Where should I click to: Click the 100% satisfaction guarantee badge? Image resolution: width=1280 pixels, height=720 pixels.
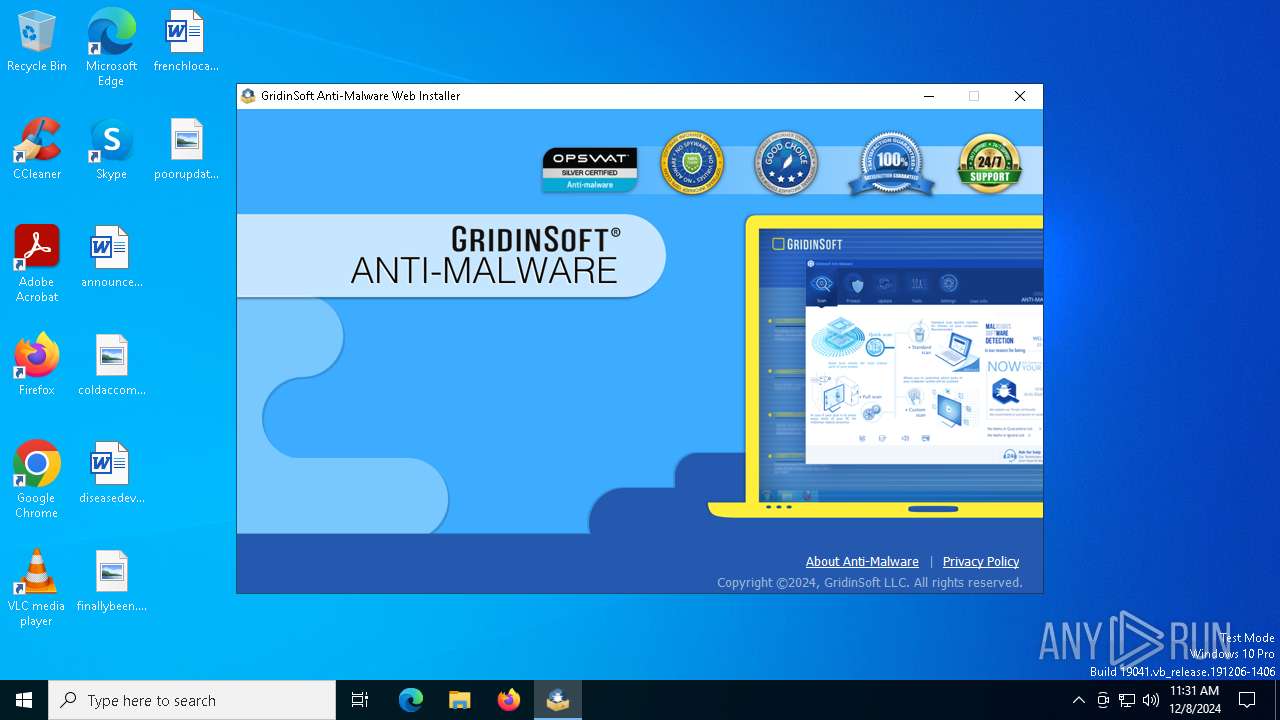[x=891, y=163]
